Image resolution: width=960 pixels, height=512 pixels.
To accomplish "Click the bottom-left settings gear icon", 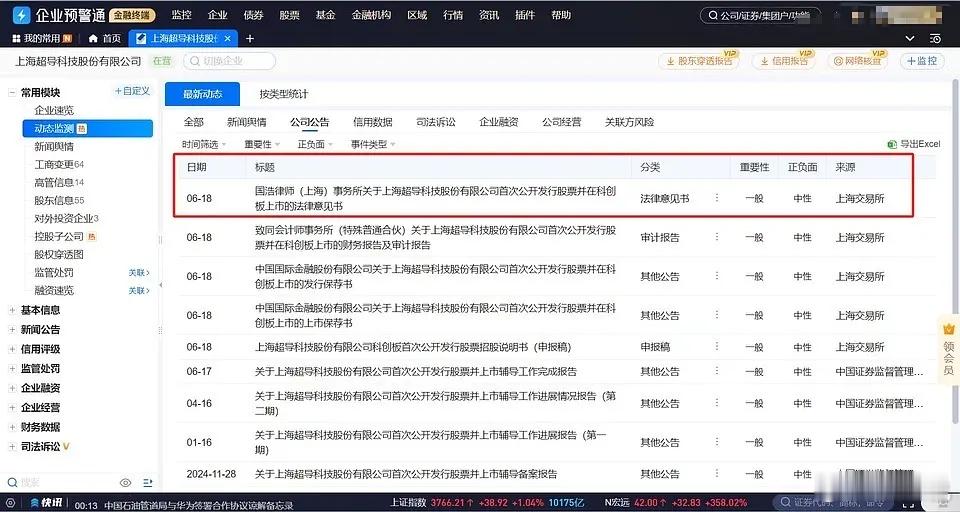I will click(10, 503).
